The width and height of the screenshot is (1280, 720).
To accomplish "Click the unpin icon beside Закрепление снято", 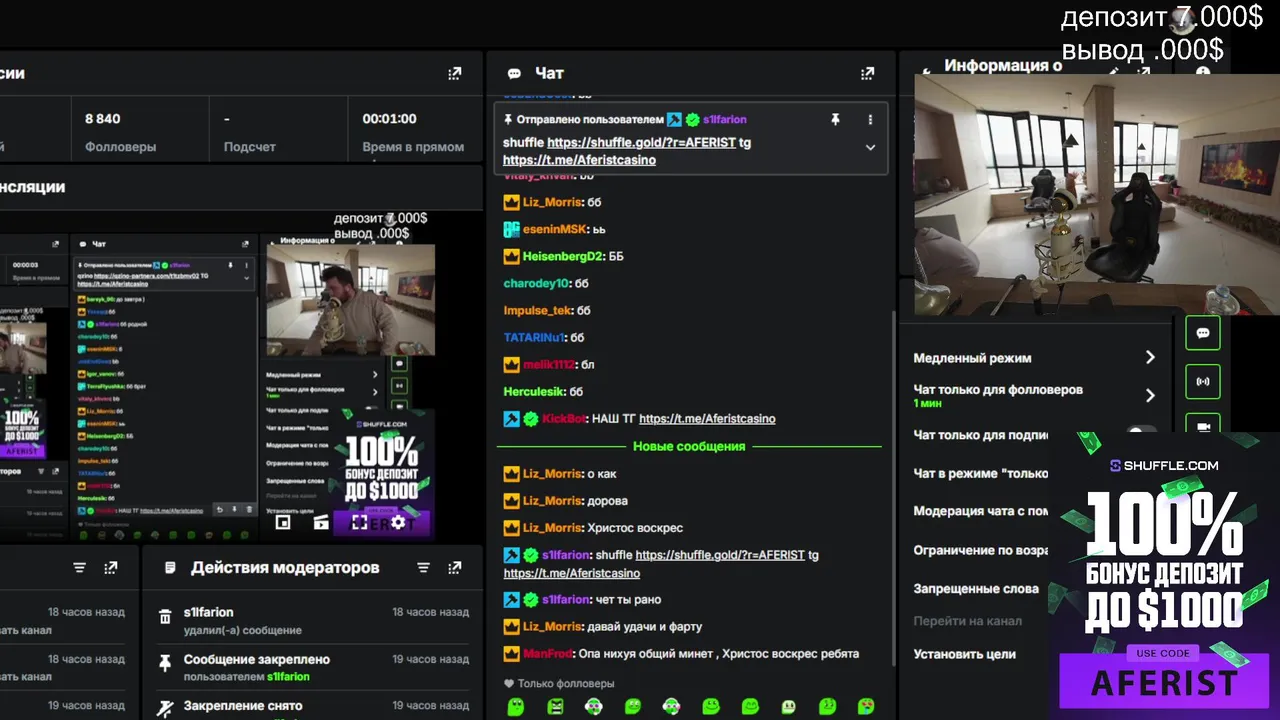I will 165,709.
